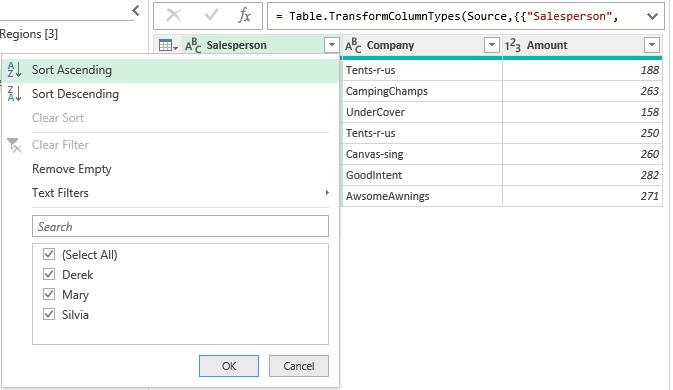Open the Salesperson column filter dropdown
673x390 pixels.
pyautogui.click(x=331, y=45)
